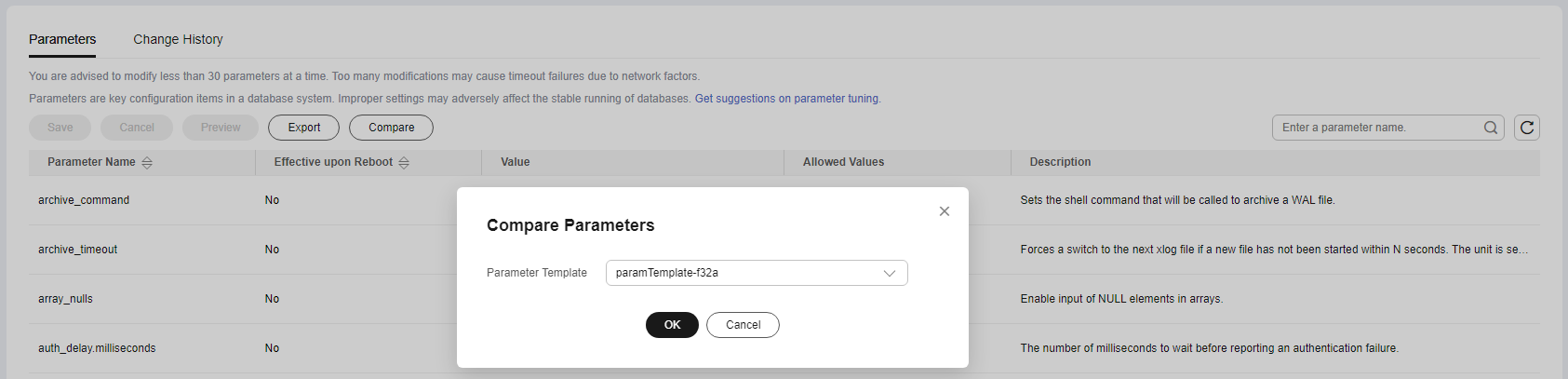Sort by Effective upon Reboot column
1568x379 pixels.
pos(404,162)
